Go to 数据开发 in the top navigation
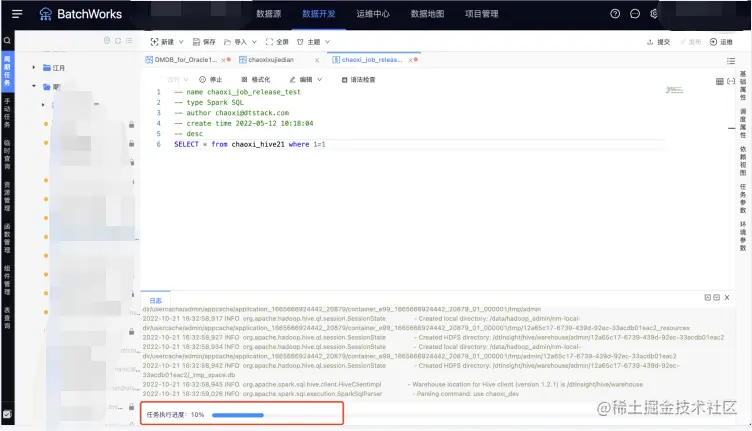752x431 pixels. [x=318, y=14]
